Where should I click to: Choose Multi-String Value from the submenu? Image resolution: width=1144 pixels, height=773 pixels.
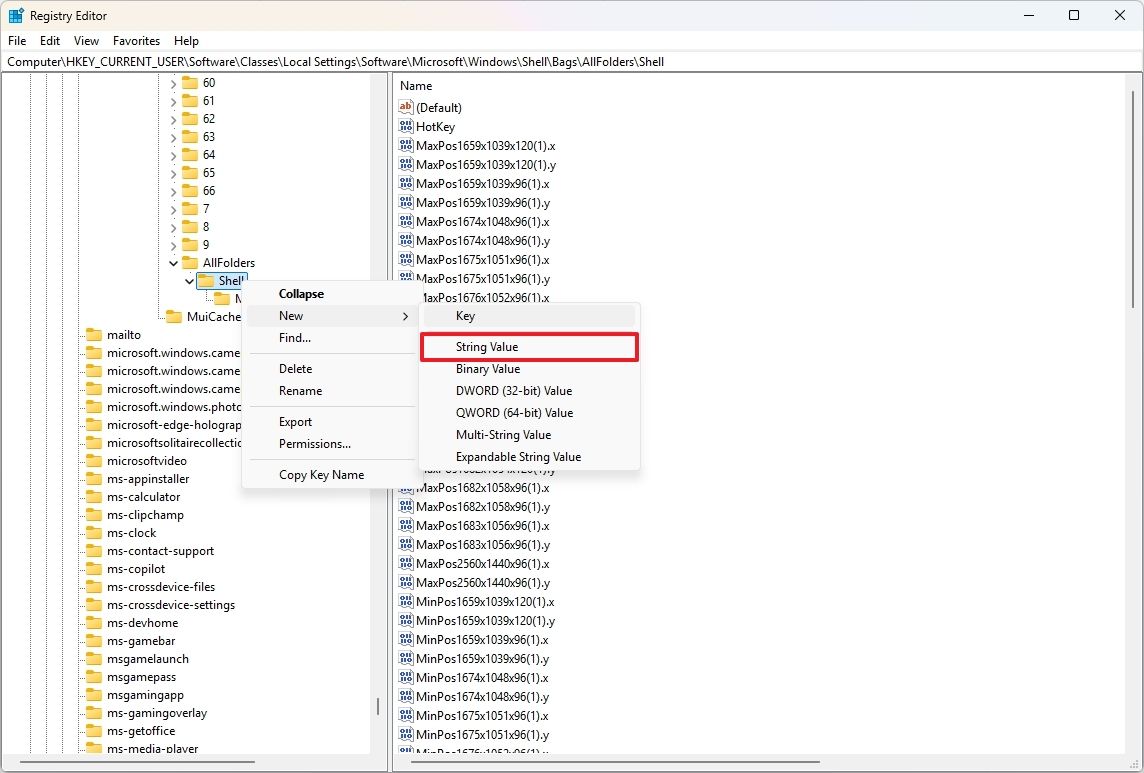coord(504,434)
